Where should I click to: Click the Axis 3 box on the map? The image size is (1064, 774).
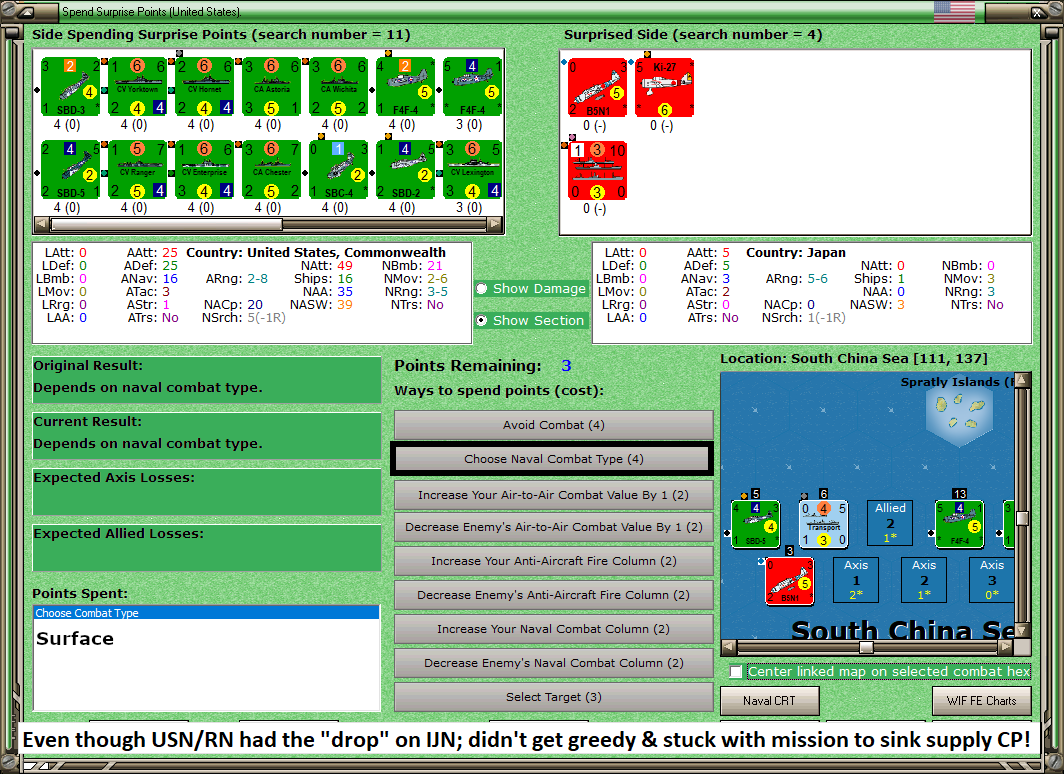(991, 580)
